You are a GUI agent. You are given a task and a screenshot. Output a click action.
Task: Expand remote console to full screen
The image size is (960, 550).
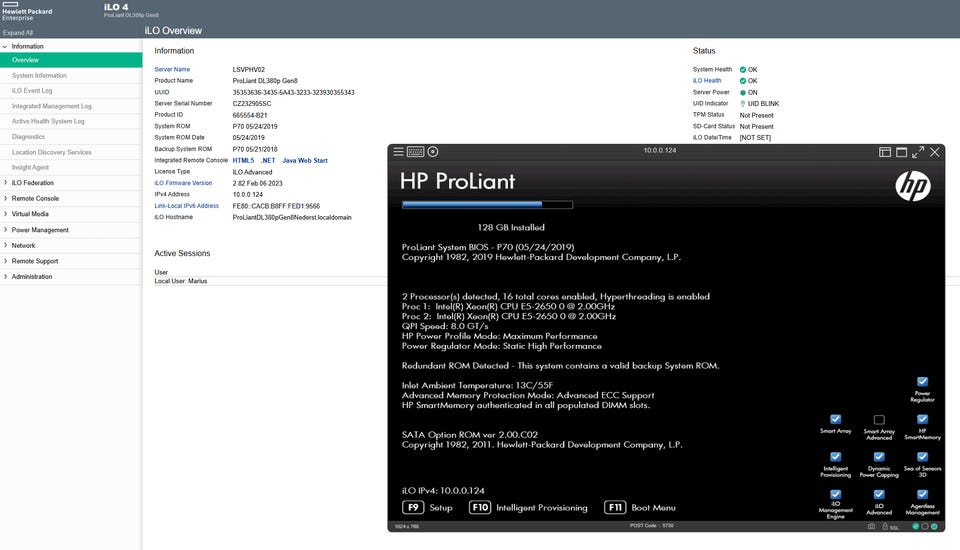point(918,152)
